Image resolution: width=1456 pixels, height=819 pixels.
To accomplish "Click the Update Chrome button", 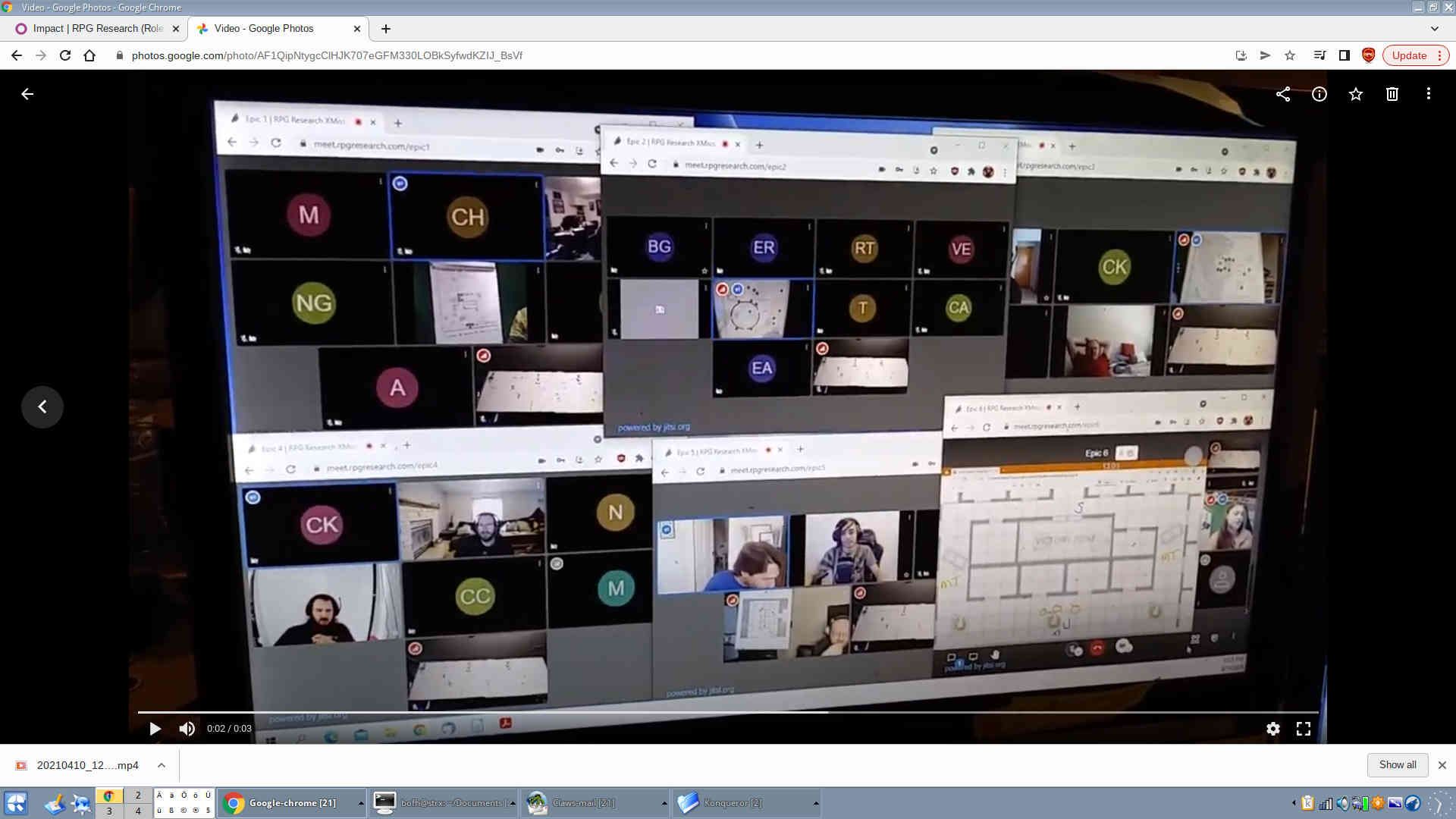I will 1416,55.
